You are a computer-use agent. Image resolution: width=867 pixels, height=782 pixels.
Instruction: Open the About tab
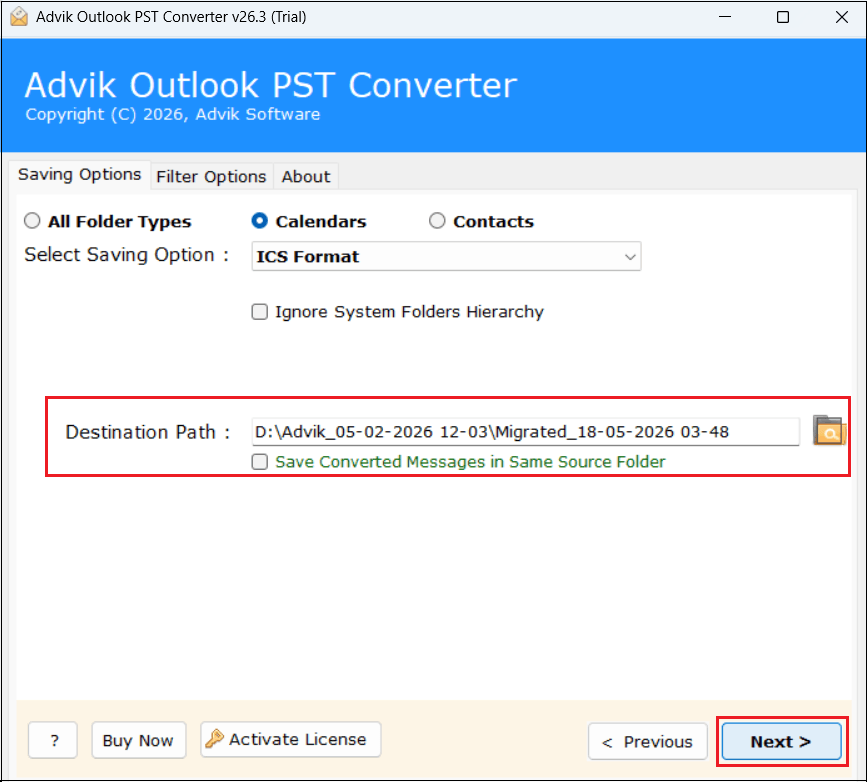tap(306, 177)
